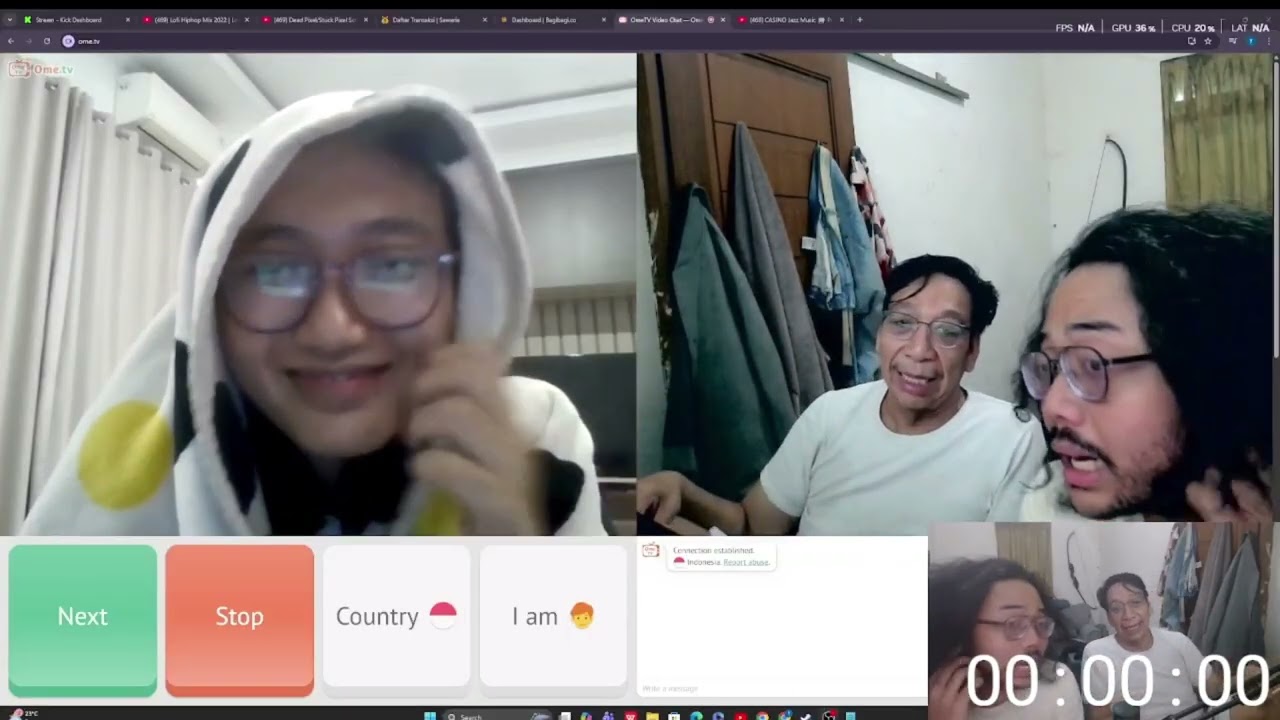This screenshot has width=1280, height=720.
Task: Click the browser back arrow
Action: pyautogui.click(x=11, y=41)
